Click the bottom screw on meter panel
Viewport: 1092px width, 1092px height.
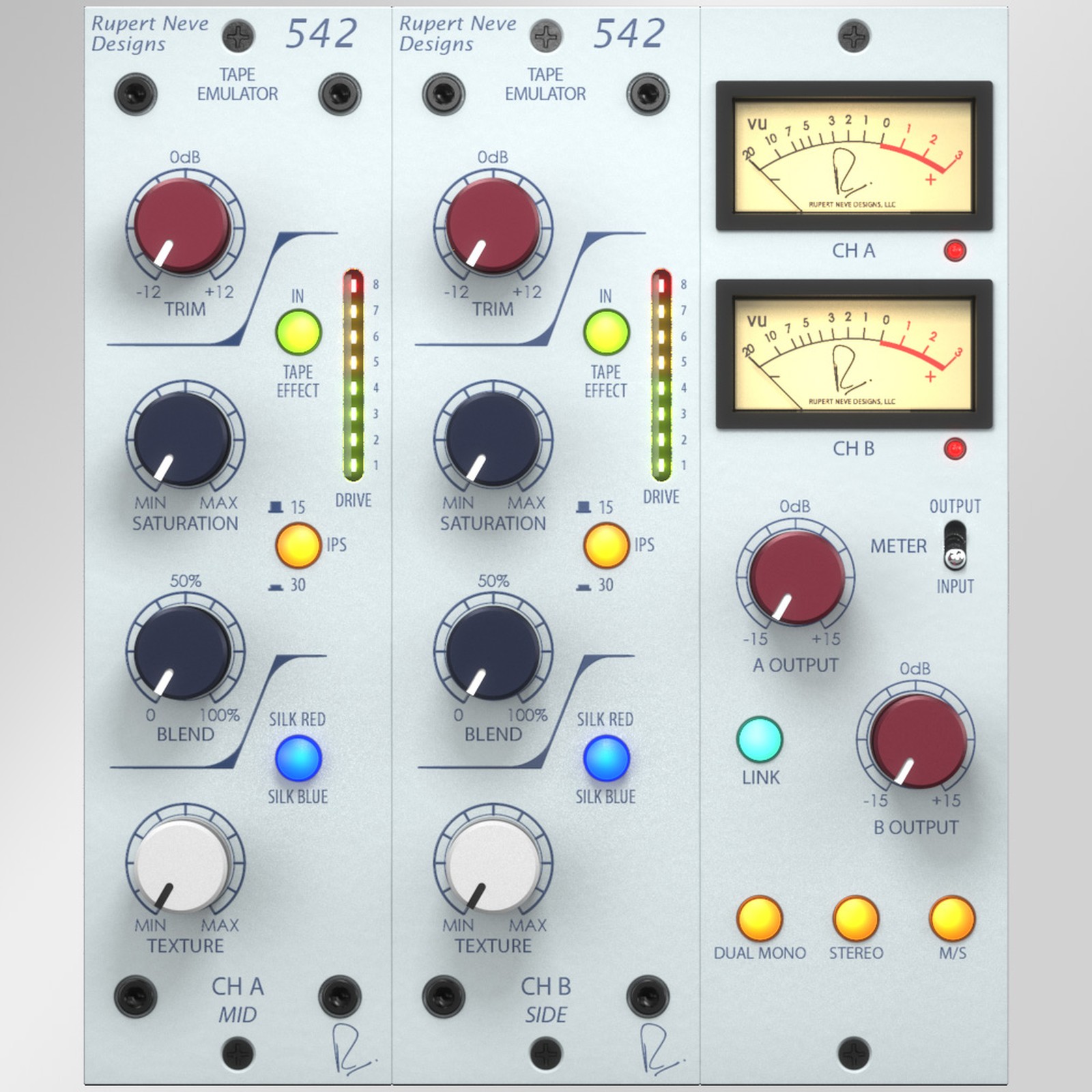tap(853, 1053)
